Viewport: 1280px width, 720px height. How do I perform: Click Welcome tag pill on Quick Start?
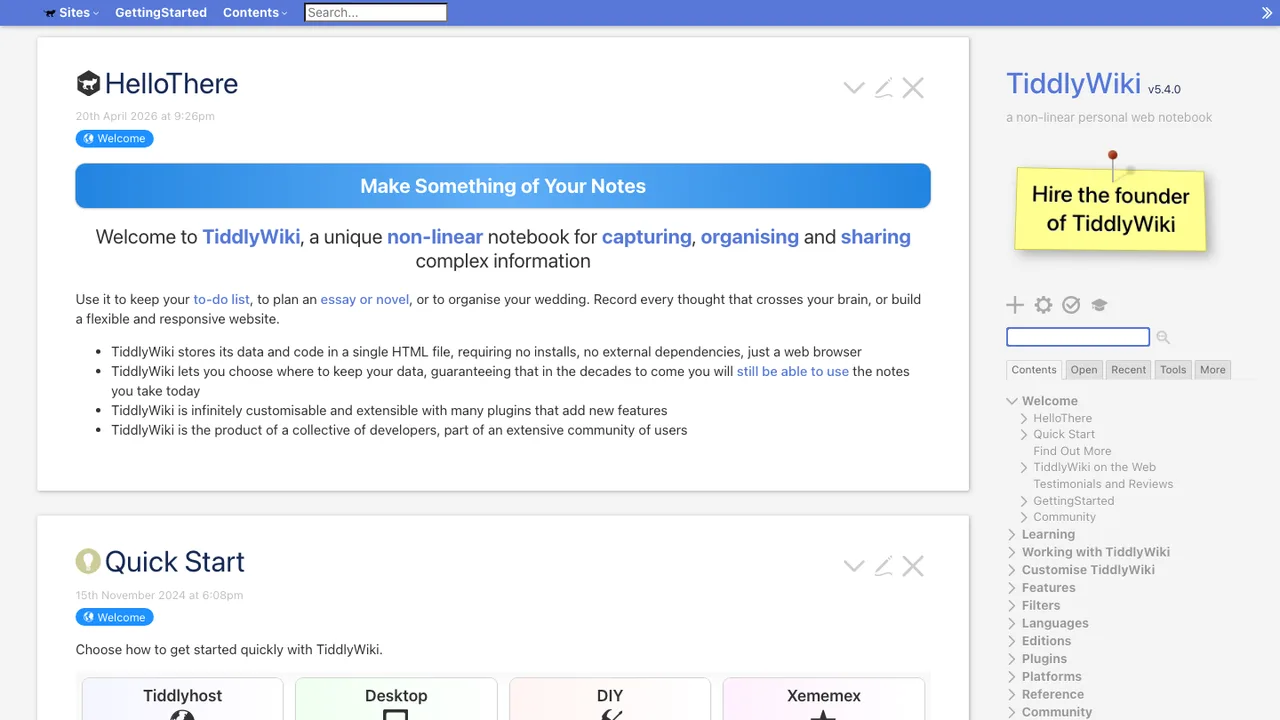click(x=114, y=617)
